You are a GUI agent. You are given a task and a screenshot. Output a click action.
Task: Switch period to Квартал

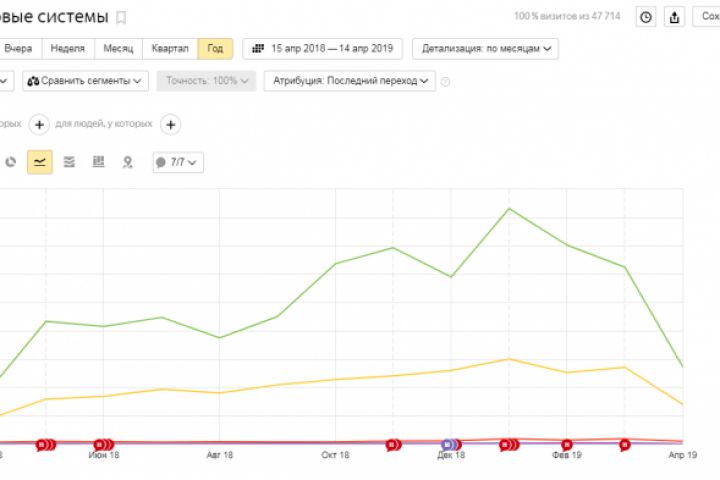(170, 48)
